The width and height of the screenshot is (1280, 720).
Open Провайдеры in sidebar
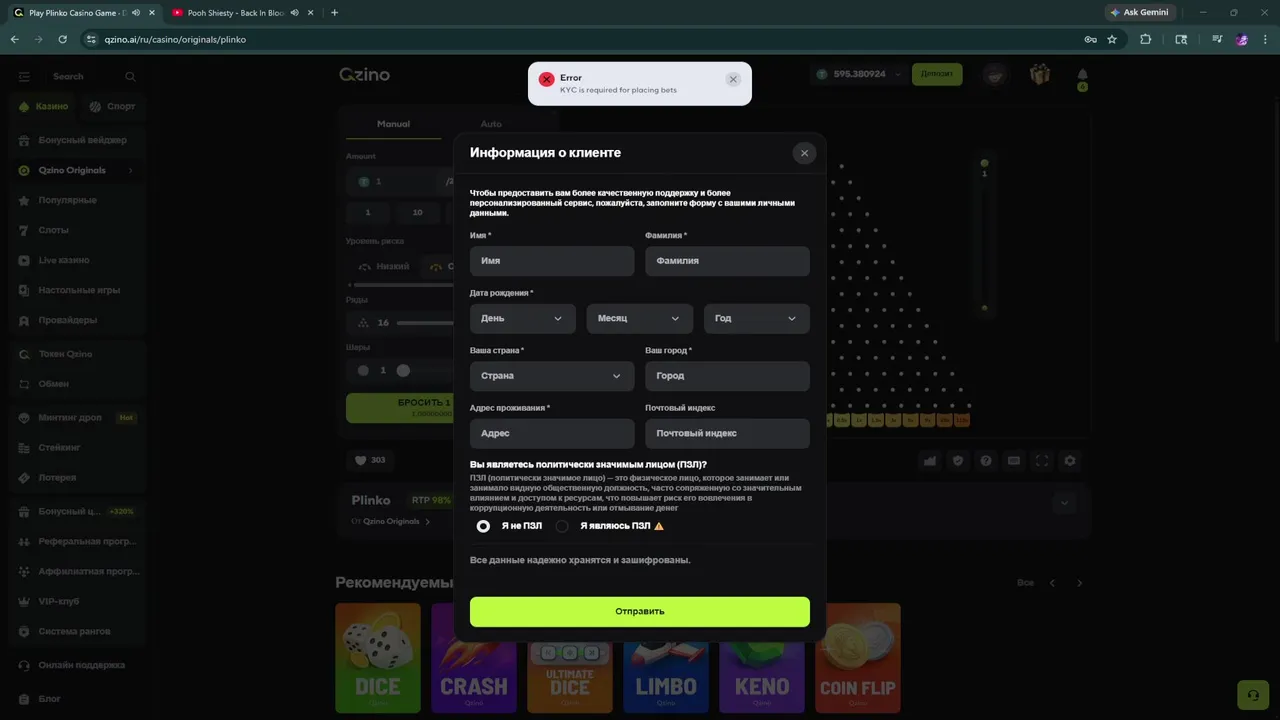pyautogui.click(x=76, y=320)
